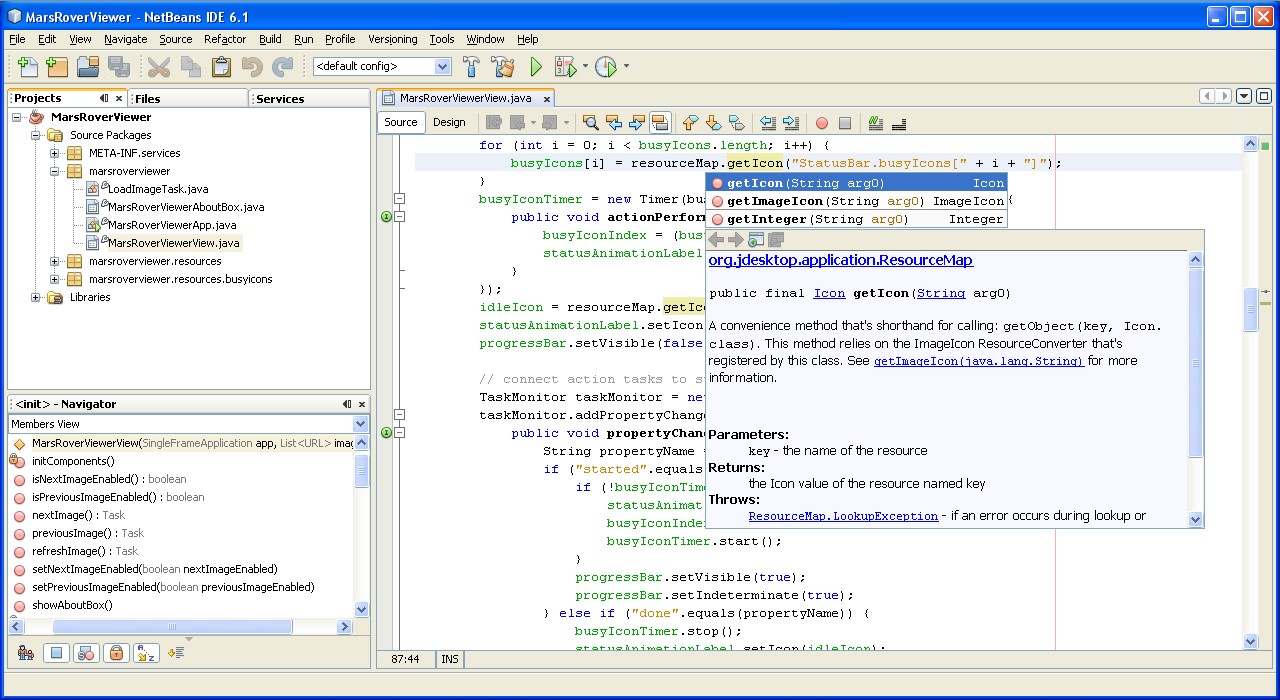This screenshot has width=1280, height=700.
Task: Toggle Show Fields filter in Navigator
Action: pos(57,653)
